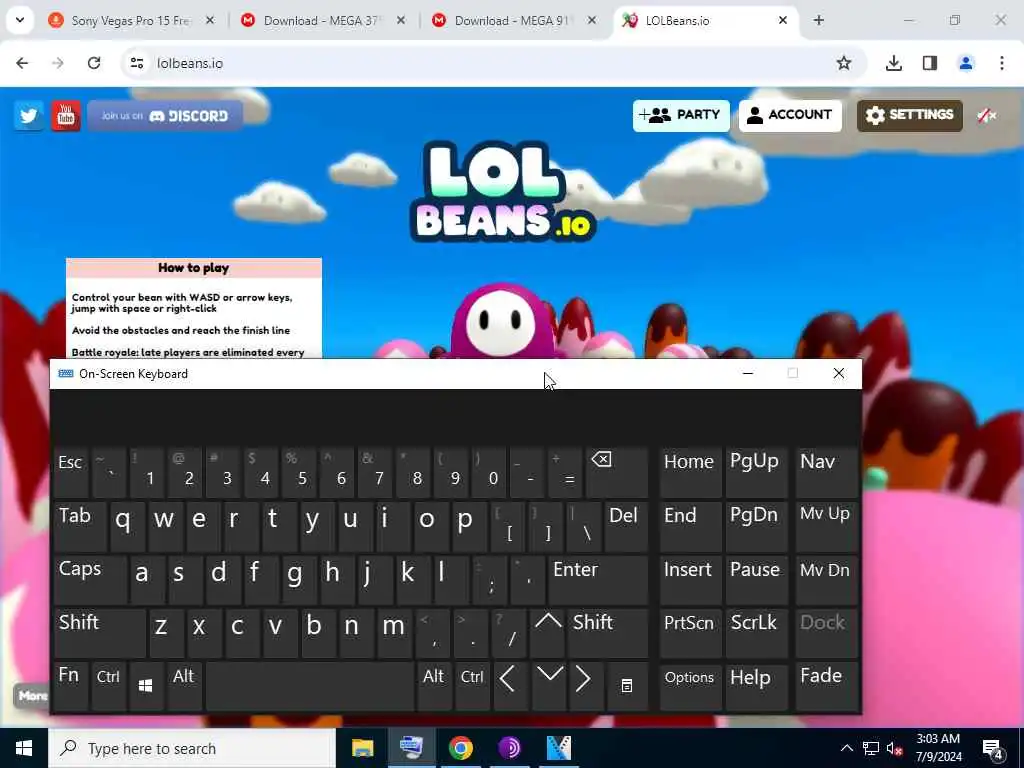Open Chrome side panel icon

click(930, 63)
